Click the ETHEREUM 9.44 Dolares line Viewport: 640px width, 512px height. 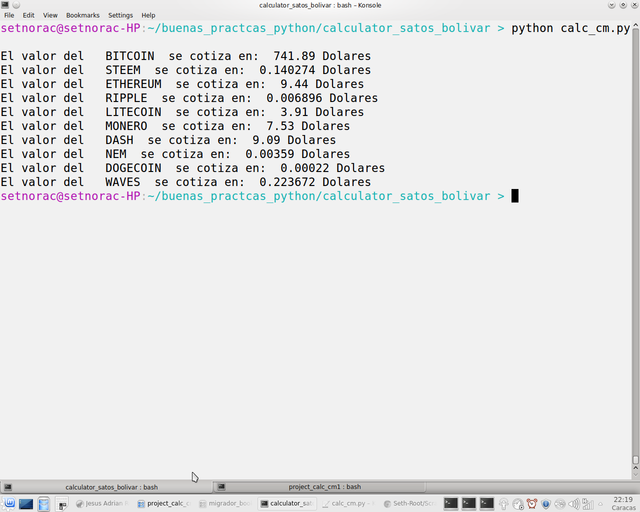pyautogui.click(x=182, y=84)
